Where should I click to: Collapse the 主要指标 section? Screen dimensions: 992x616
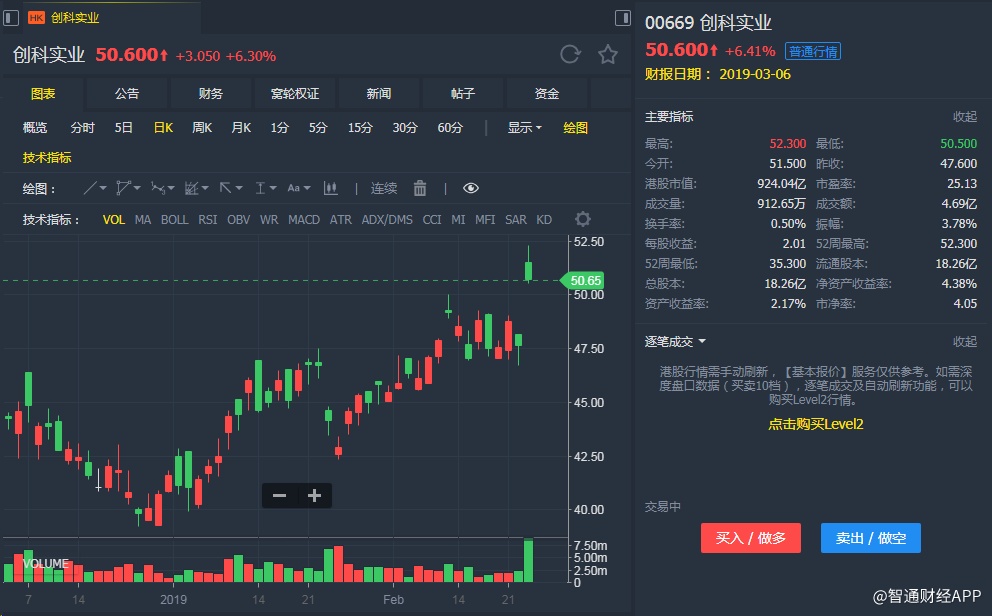(965, 116)
